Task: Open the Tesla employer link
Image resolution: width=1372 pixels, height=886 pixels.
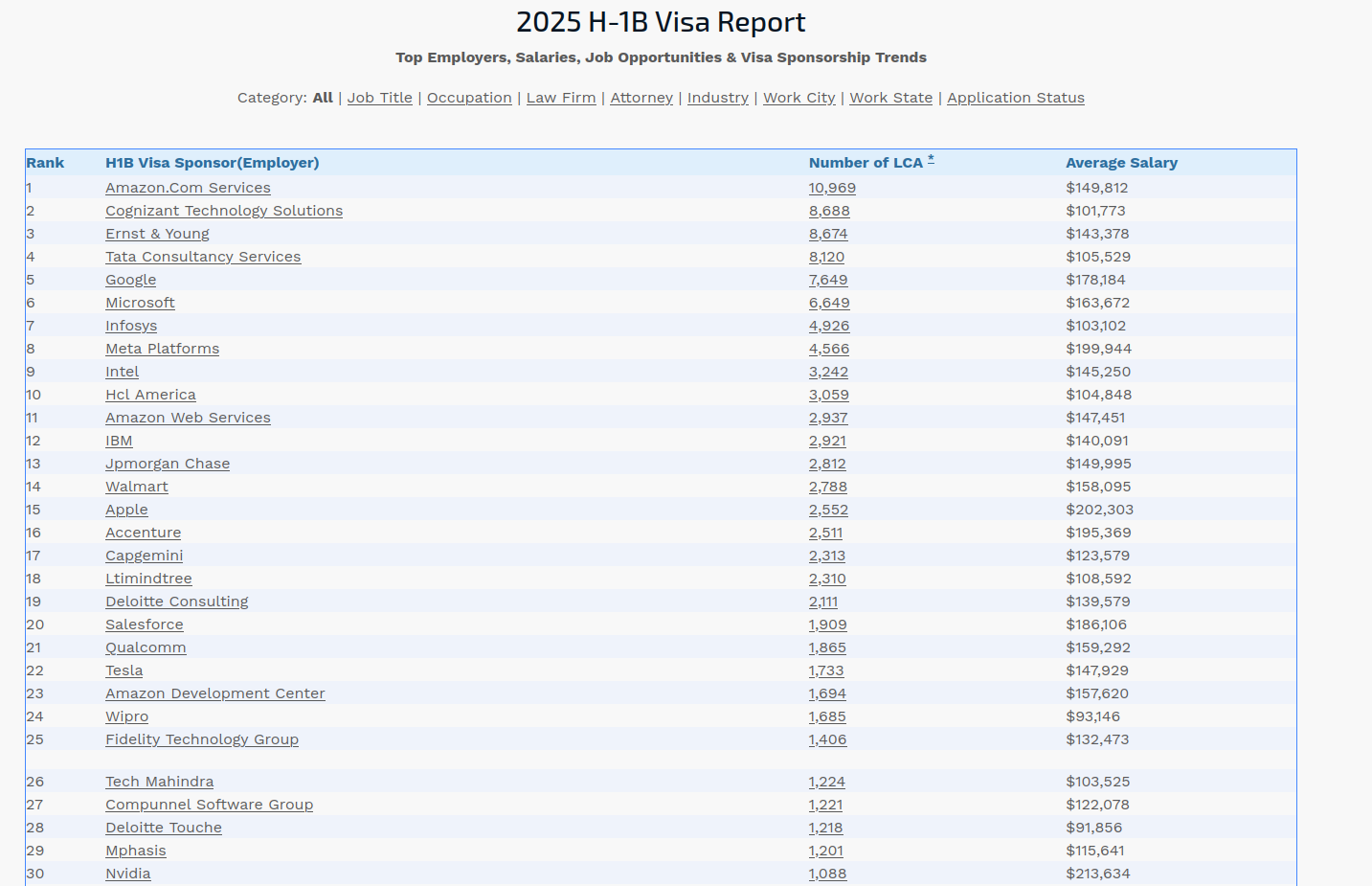Action: (124, 670)
